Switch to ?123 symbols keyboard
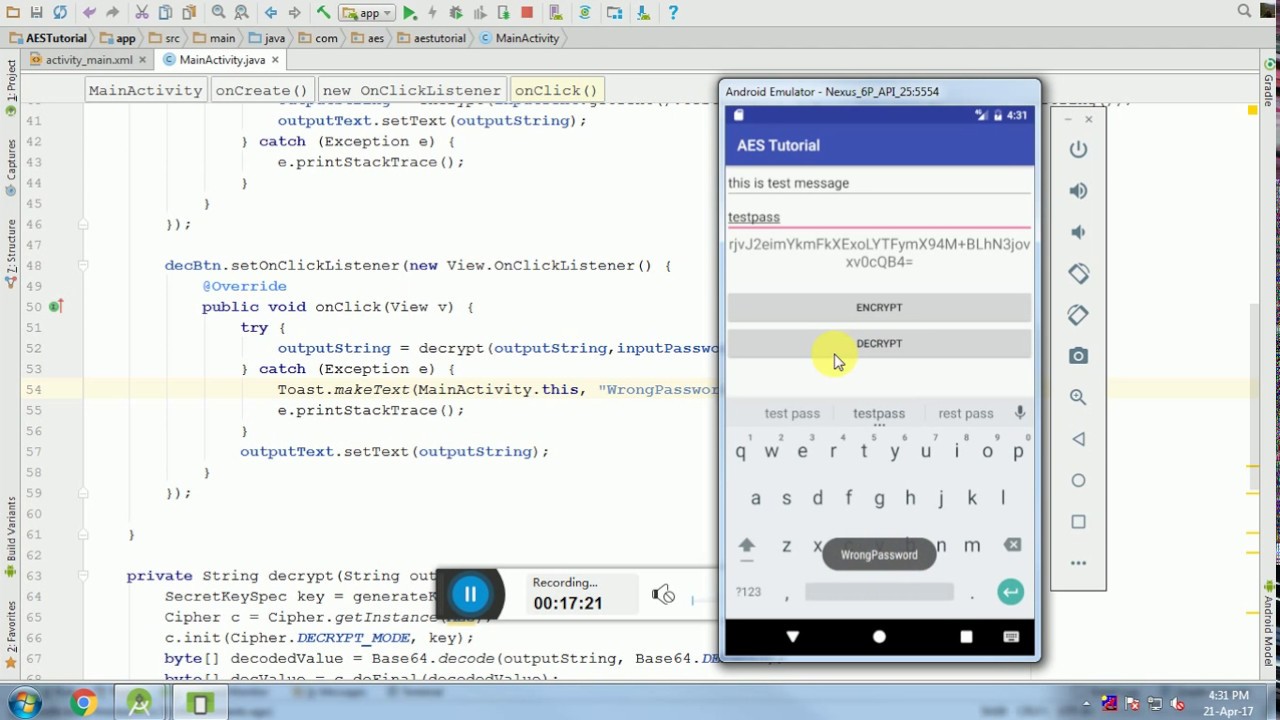 (x=748, y=592)
